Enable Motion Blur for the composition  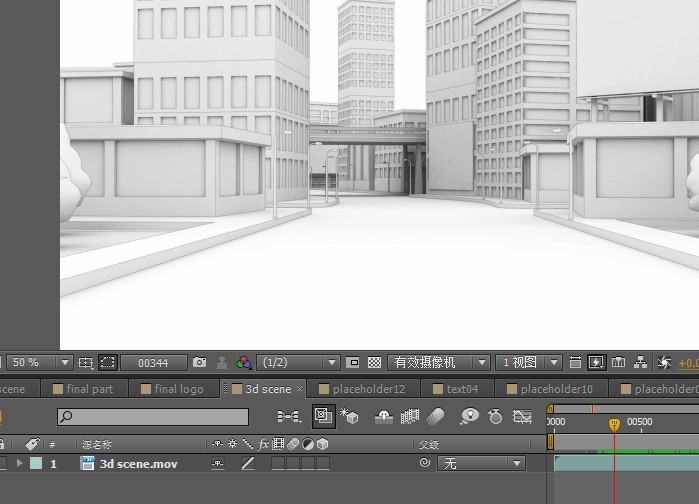[x=435, y=416]
